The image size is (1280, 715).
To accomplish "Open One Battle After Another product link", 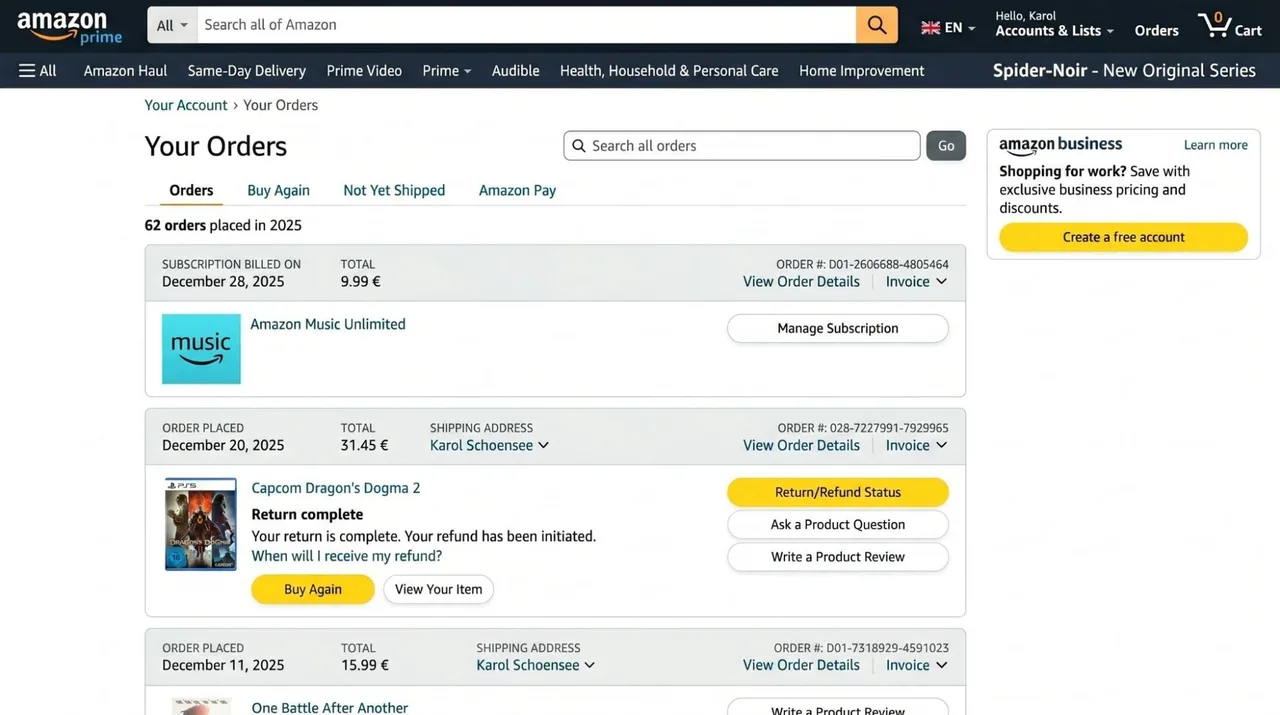I will click(330, 708).
